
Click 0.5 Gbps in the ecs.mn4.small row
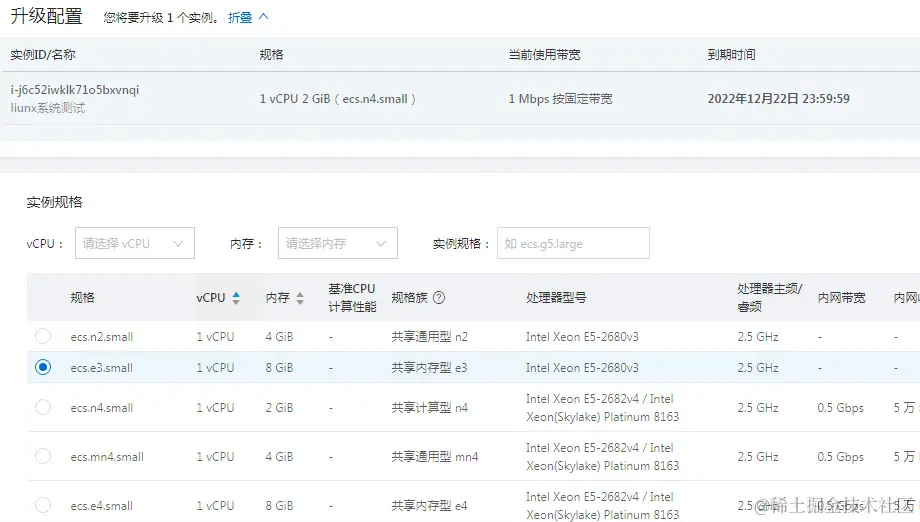841,456
